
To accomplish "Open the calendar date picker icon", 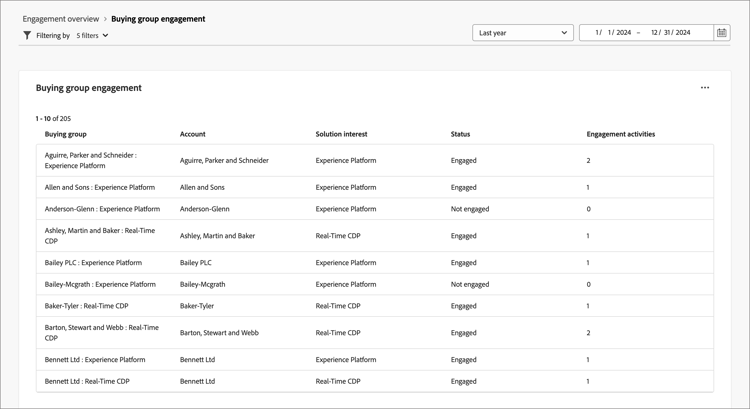I will tap(721, 33).
